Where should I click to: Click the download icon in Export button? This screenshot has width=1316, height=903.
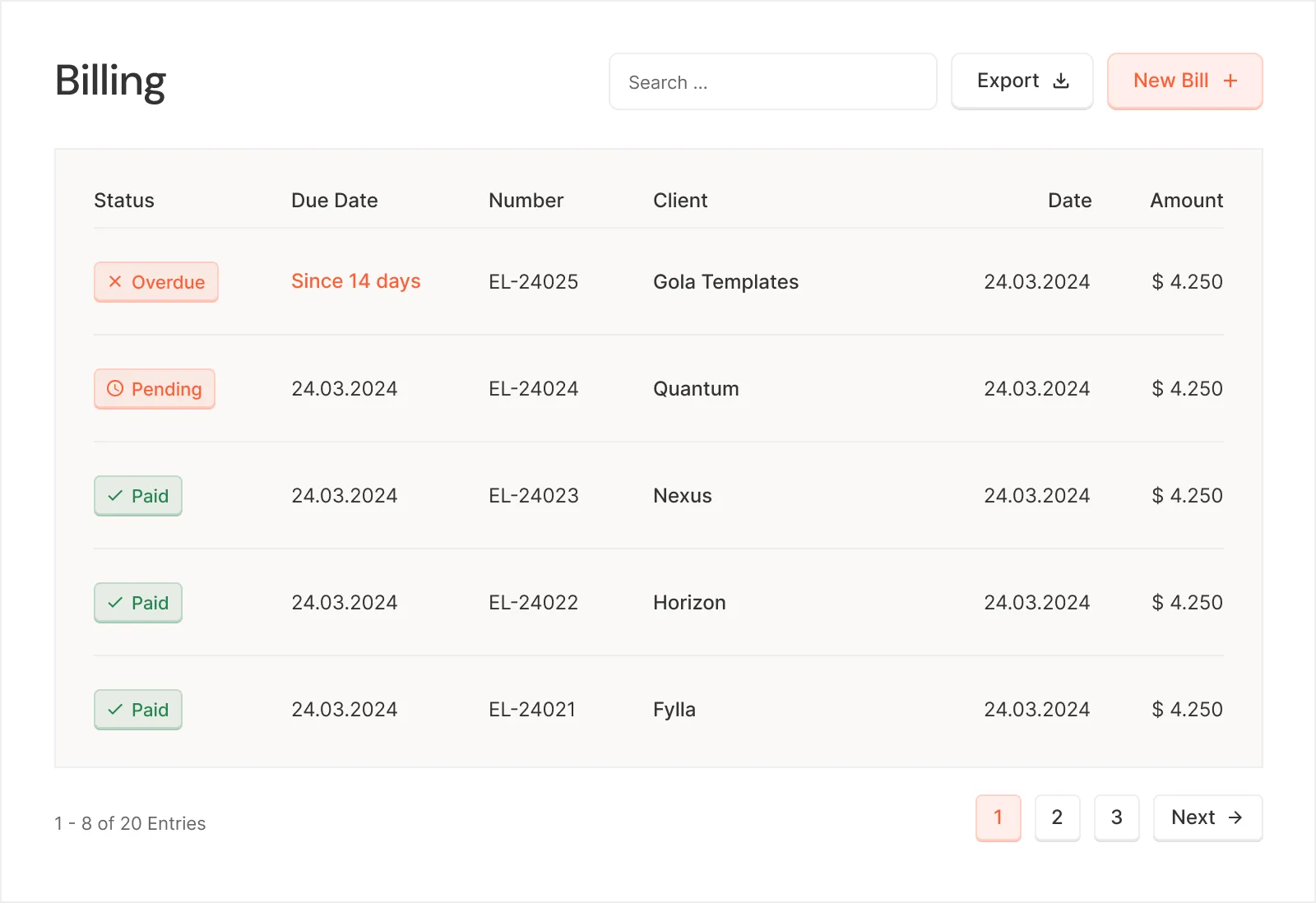pos(1061,81)
